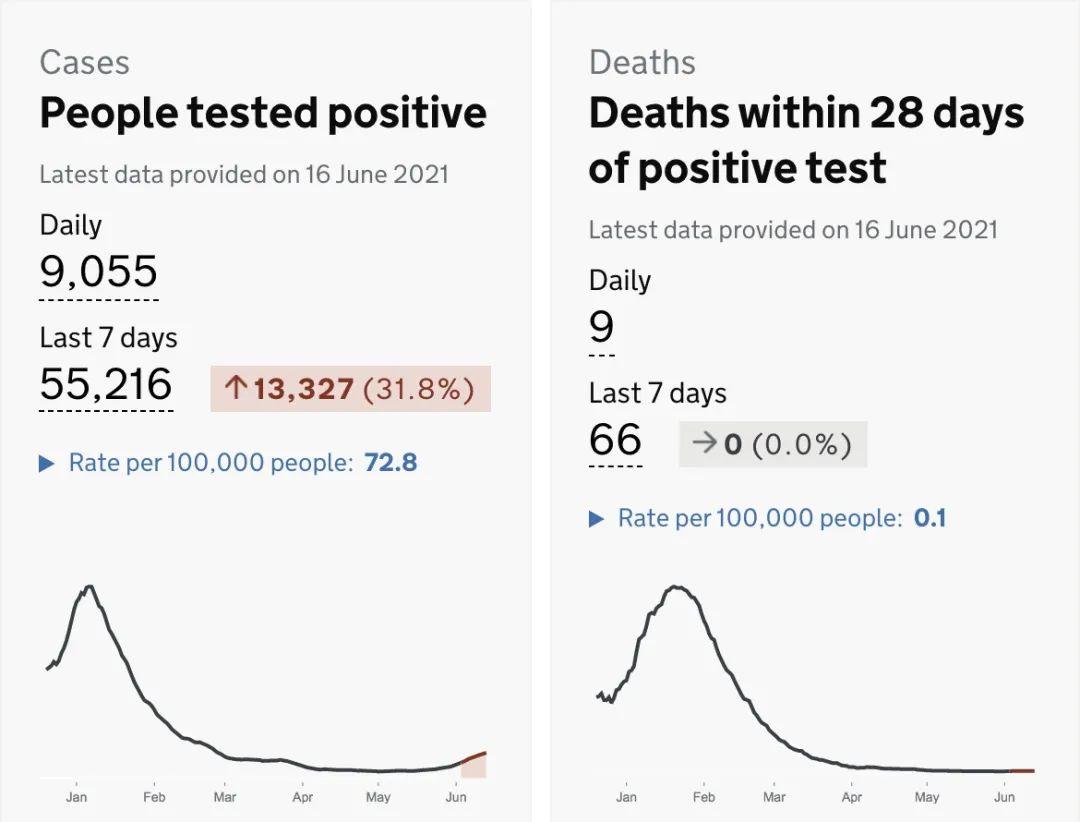Screen dimensions: 1080x822
Task: Expand the deaths Rate per 100,000 people triangle
Action: pos(596,519)
